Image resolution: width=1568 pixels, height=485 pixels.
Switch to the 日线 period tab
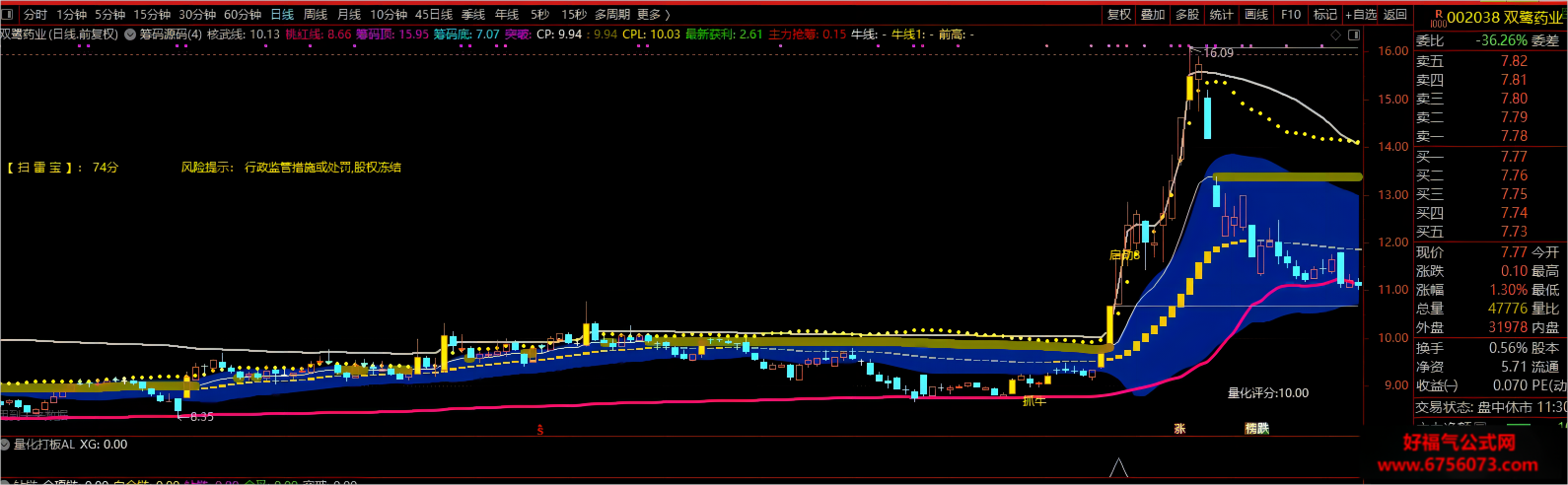282,15
